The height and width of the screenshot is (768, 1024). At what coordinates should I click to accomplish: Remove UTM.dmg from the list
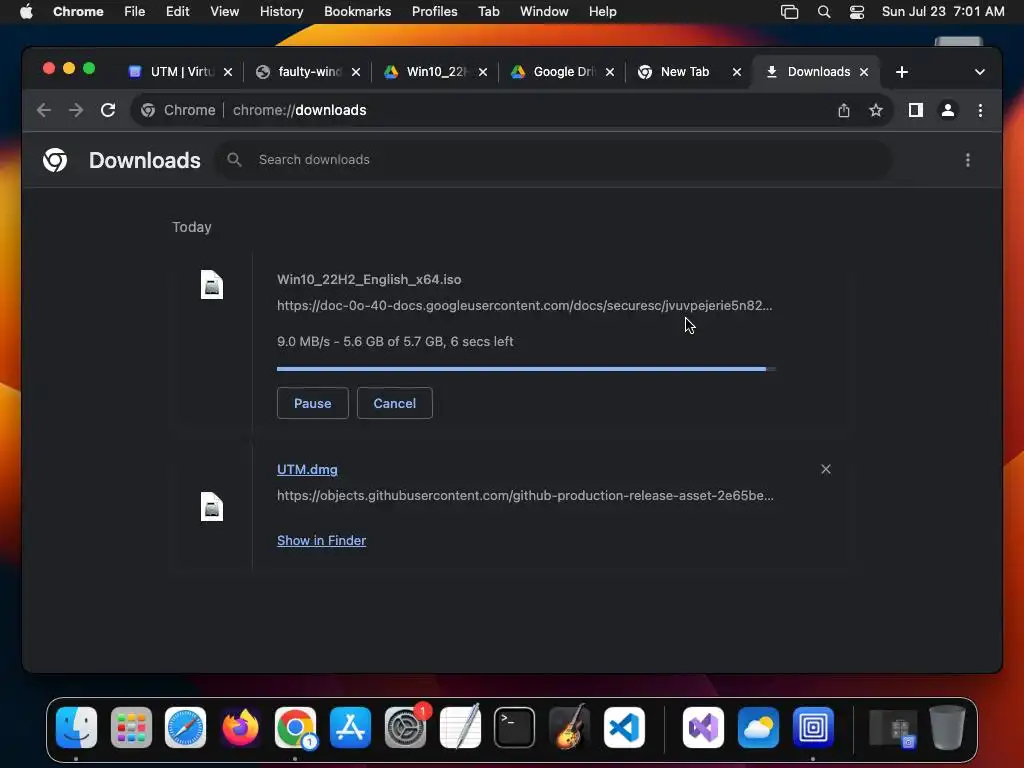tap(825, 469)
